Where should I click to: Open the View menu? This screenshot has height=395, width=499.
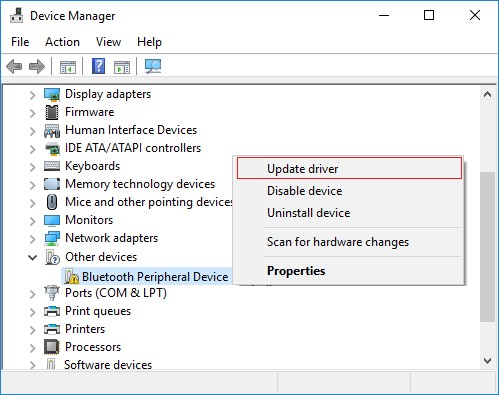[x=108, y=42]
